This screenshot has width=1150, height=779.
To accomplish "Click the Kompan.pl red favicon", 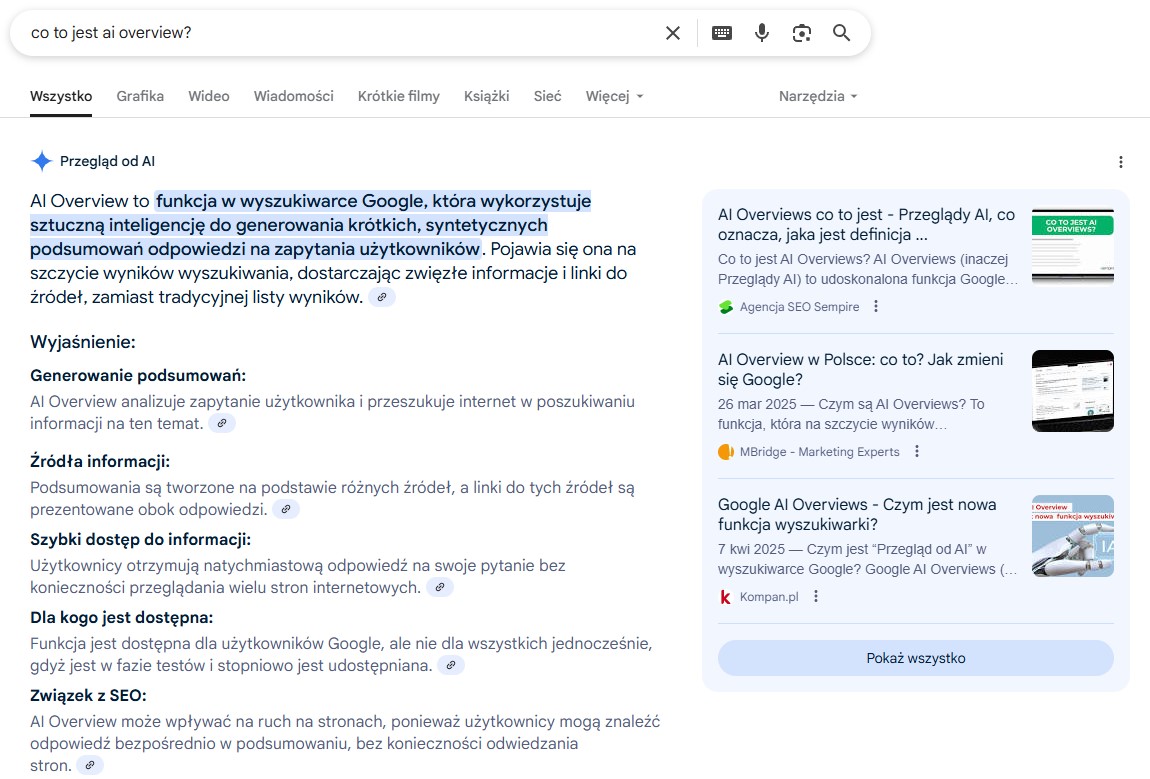I will pos(725,597).
